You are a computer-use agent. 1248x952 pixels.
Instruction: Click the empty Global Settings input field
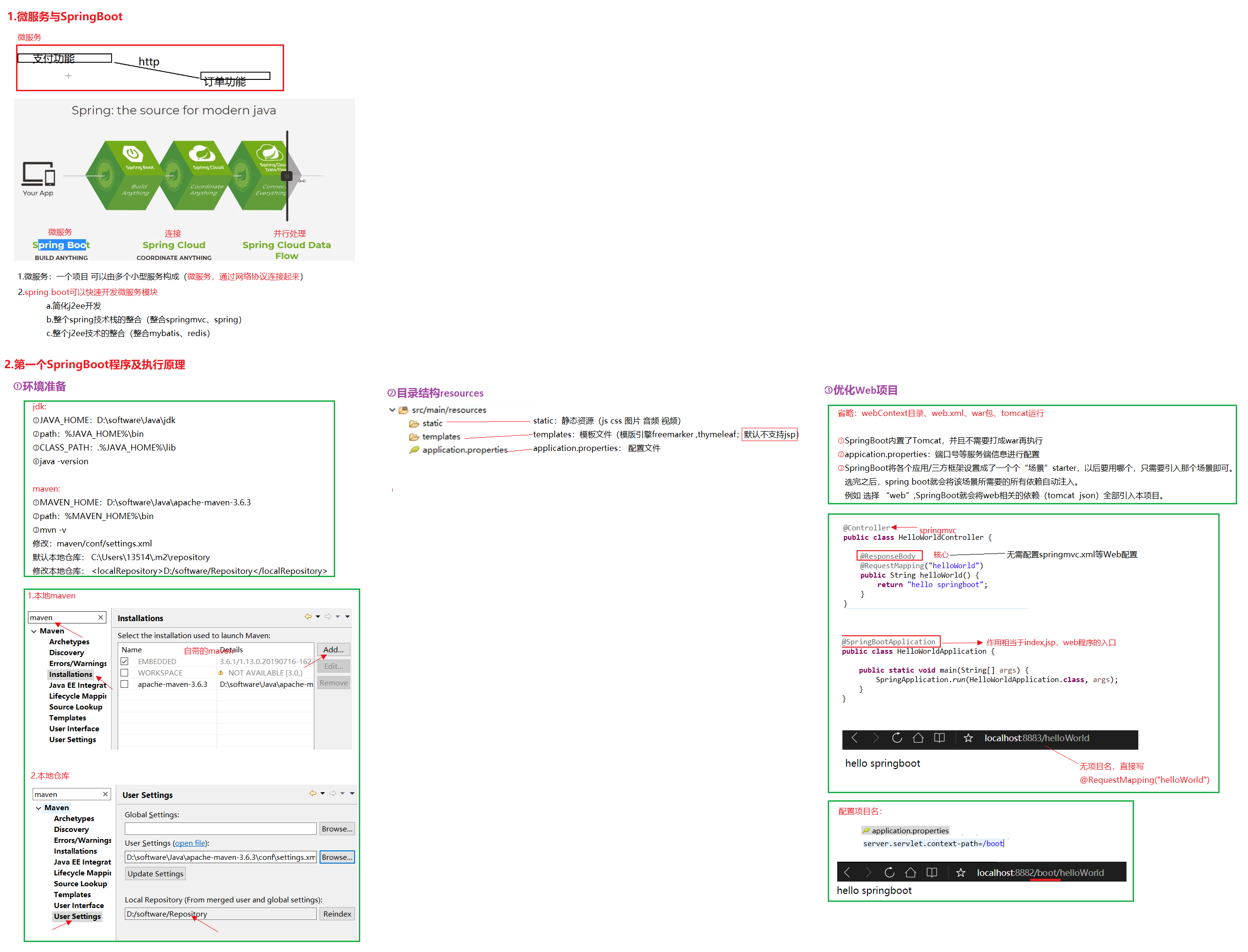220,829
